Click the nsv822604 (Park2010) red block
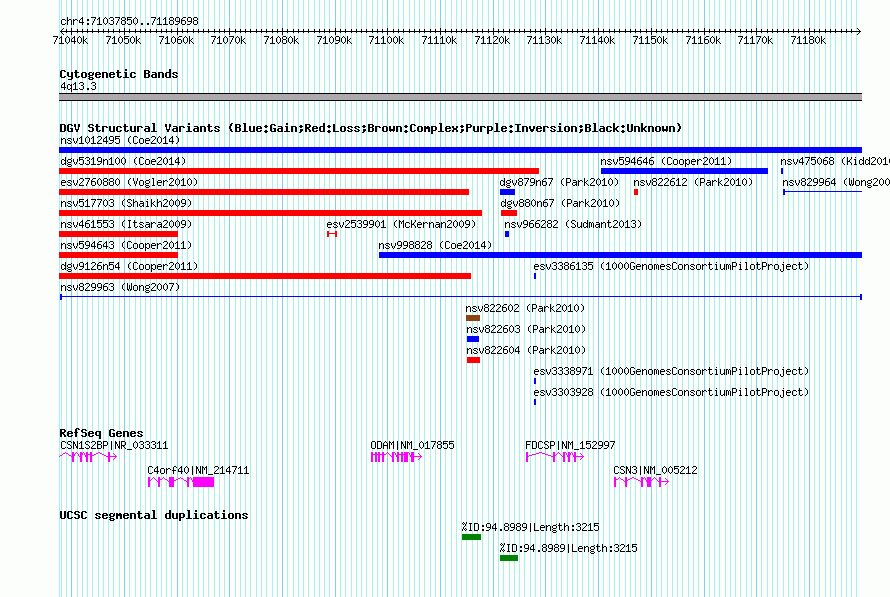Image resolution: width=890 pixels, height=597 pixels. 473,360
